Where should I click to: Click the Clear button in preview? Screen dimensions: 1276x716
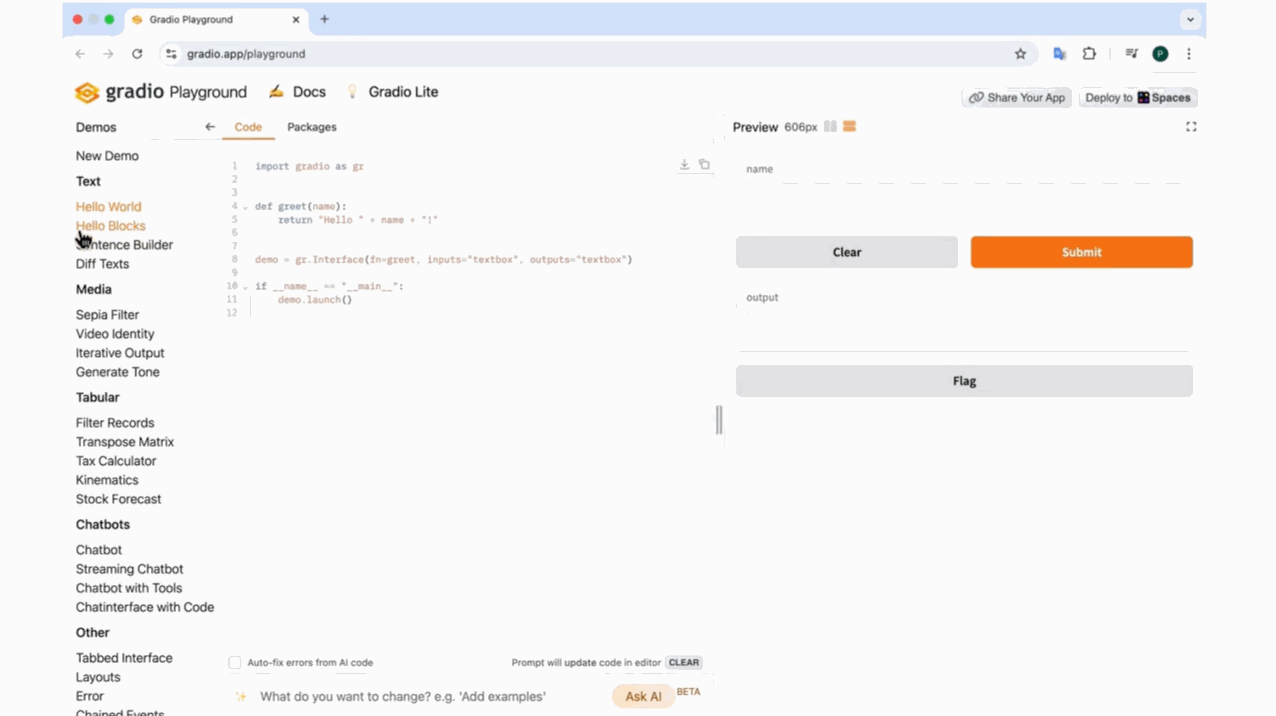click(x=847, y=252)
